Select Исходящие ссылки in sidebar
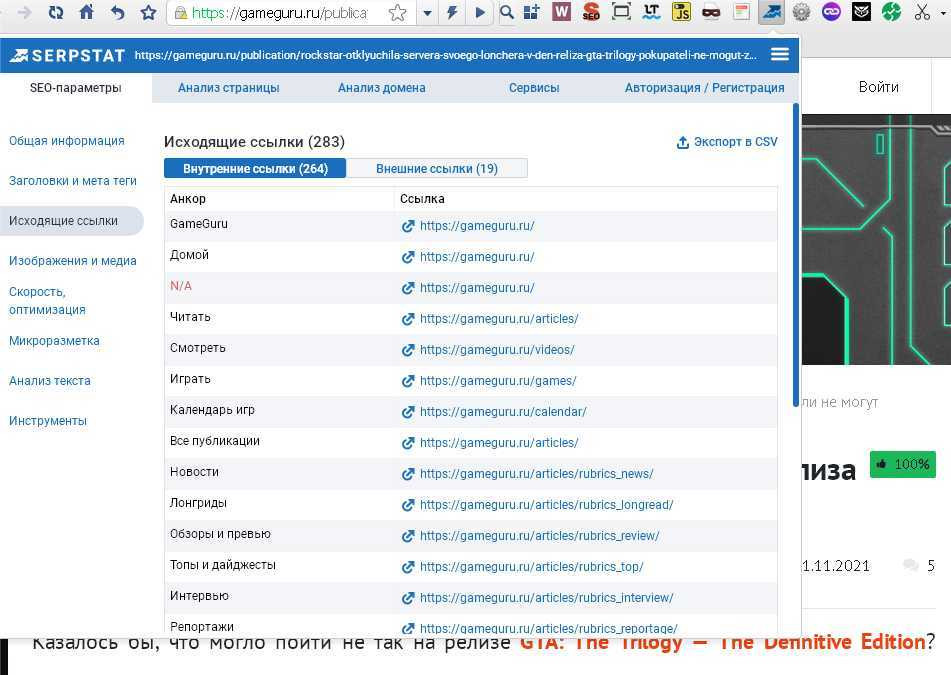This screenshot has width=951, height=675. point(72,221)
